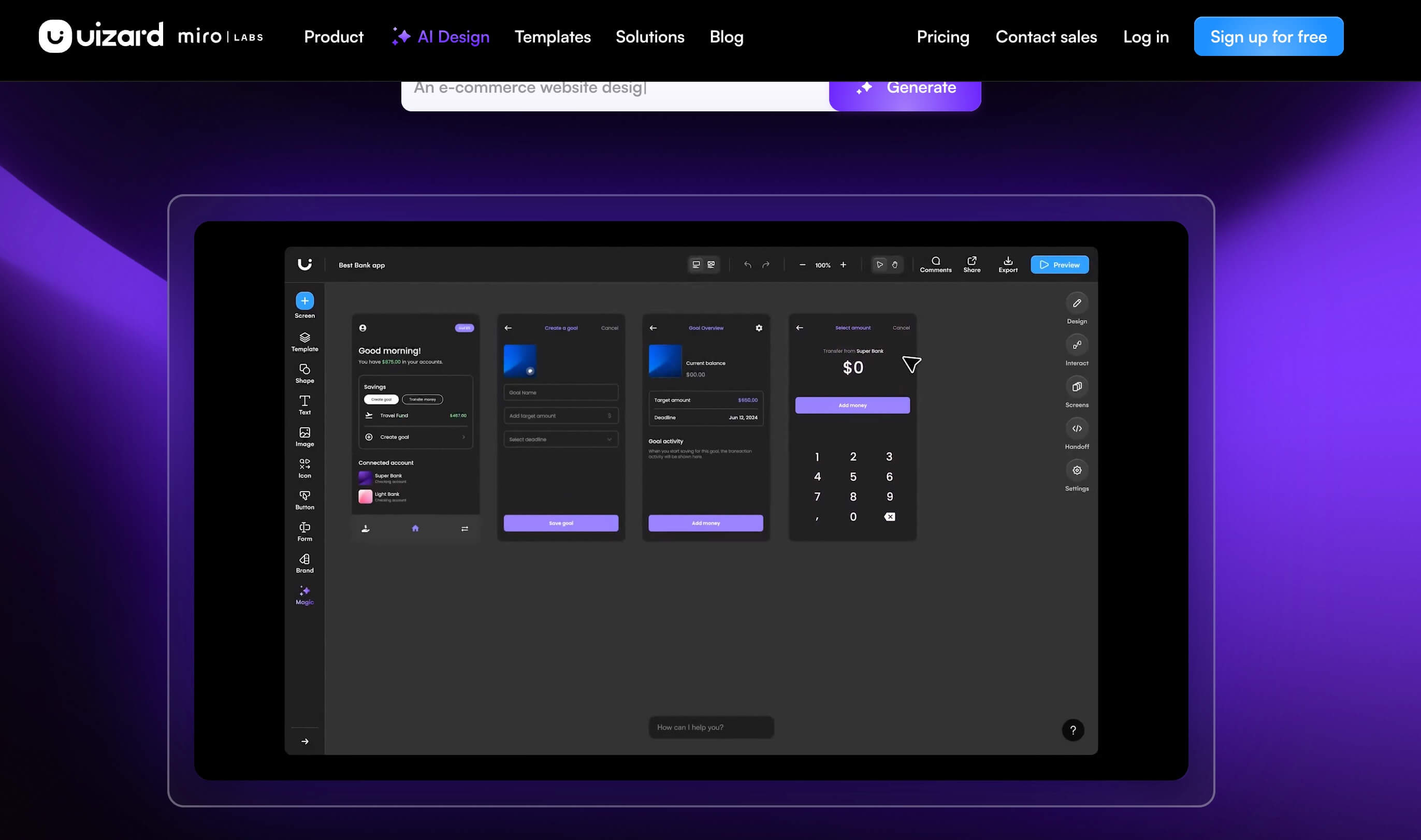Open Comments in the top toolbar

click(x=935, y=261)
